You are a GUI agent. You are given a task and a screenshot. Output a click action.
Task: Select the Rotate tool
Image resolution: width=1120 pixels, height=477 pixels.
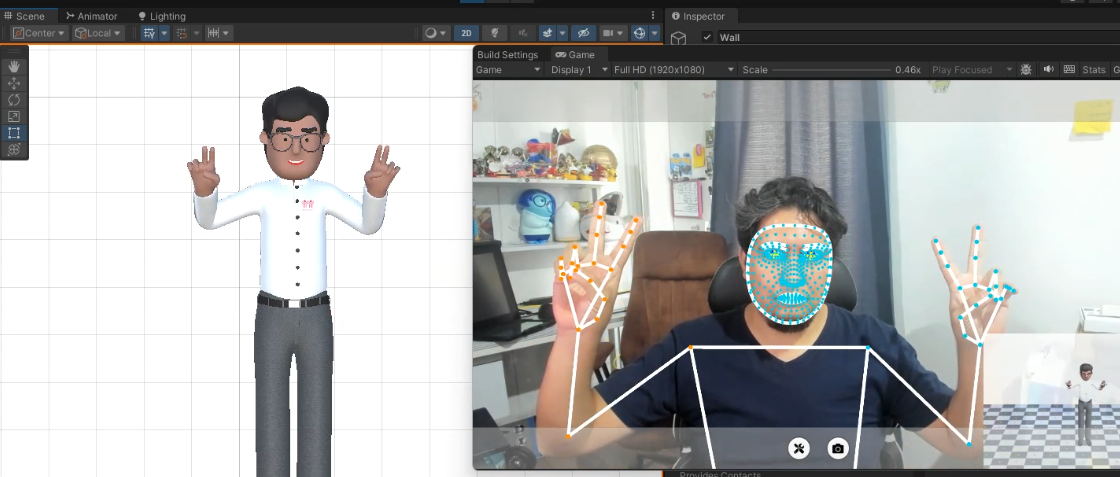click(x=14, y=100)
